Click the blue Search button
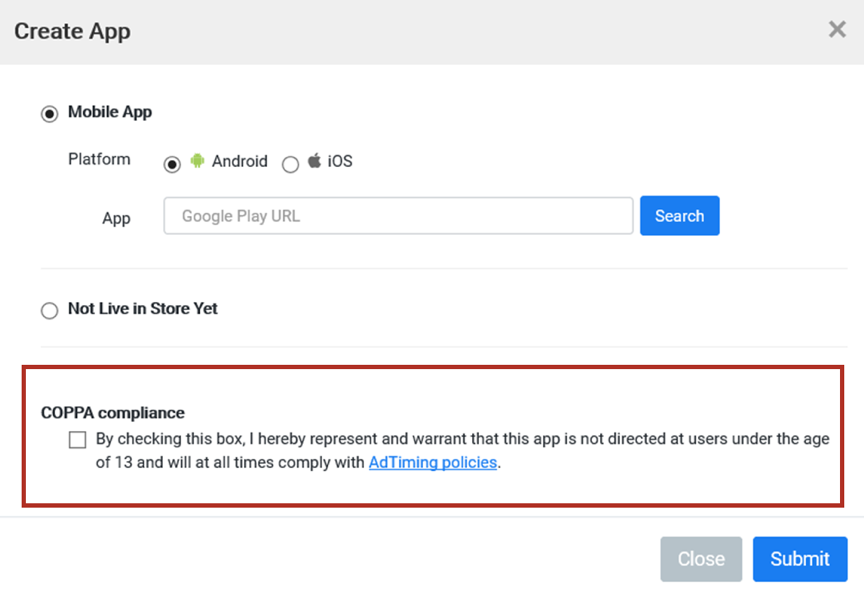The height and width of the screenshot is (597, 864). click(679, 216)
